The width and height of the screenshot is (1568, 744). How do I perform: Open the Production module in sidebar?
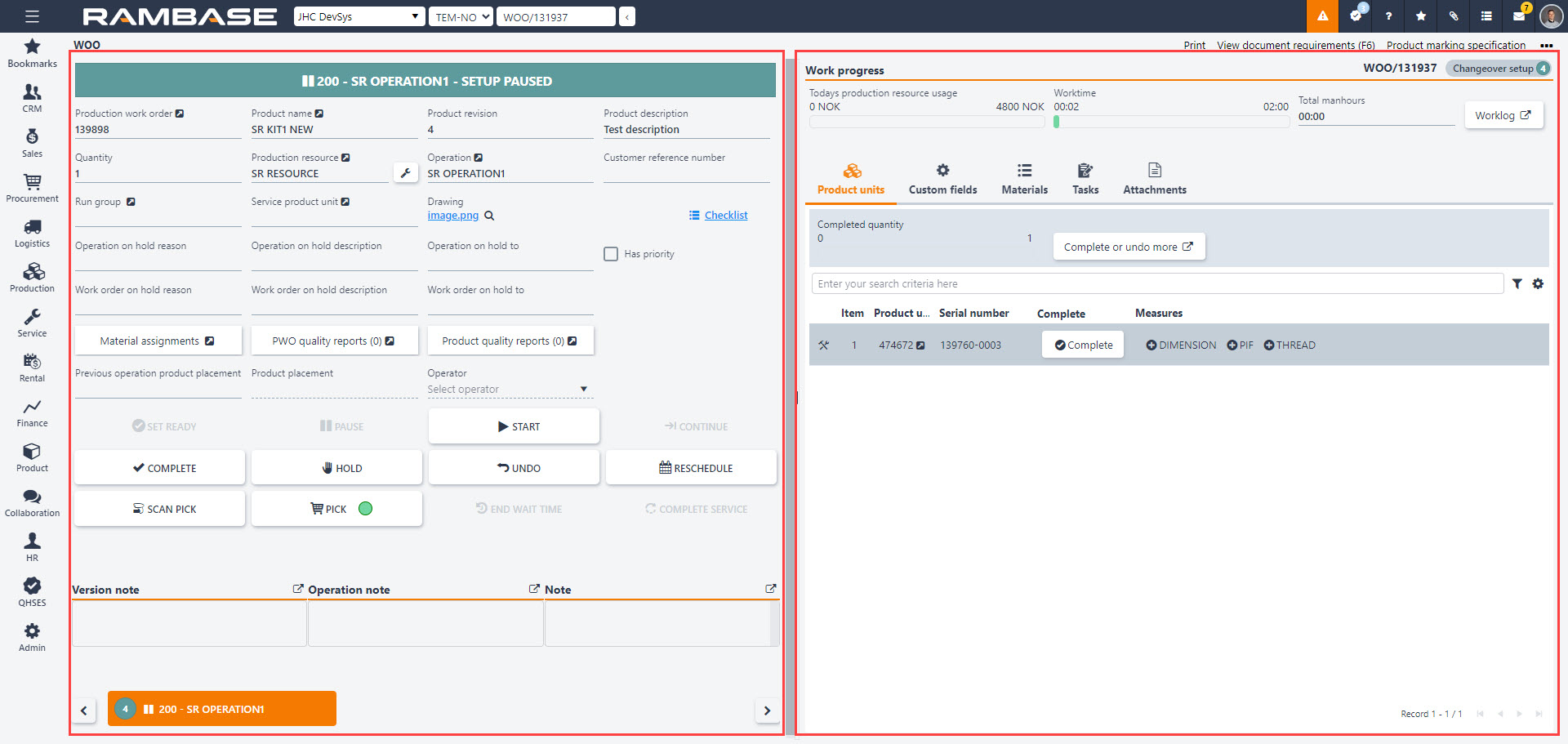(32, 278)
